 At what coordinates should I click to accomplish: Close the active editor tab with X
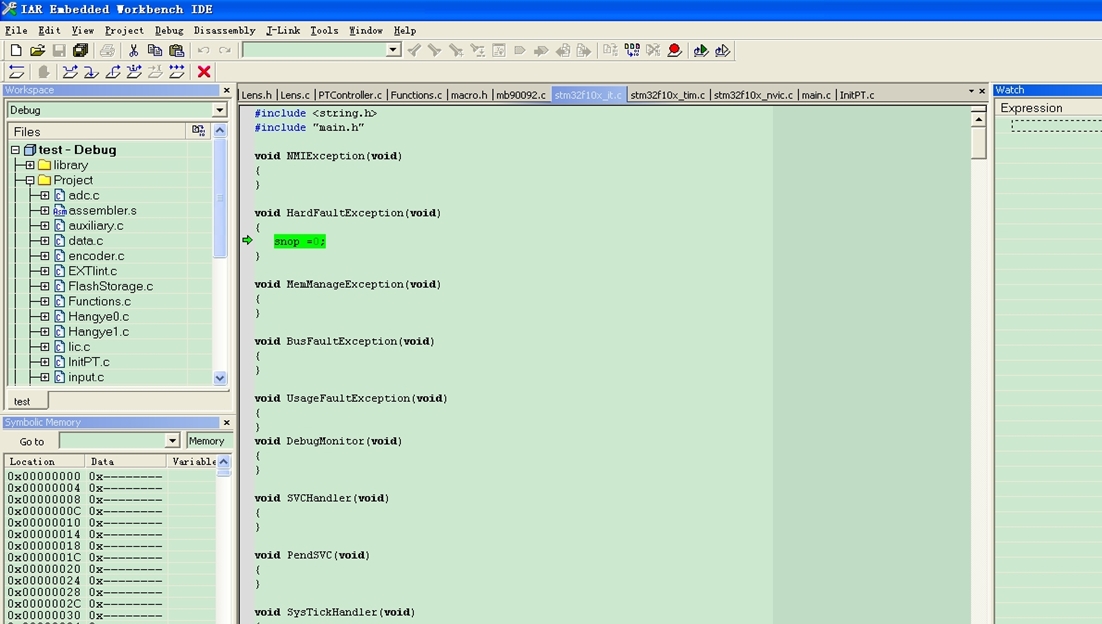coord(982,91)
